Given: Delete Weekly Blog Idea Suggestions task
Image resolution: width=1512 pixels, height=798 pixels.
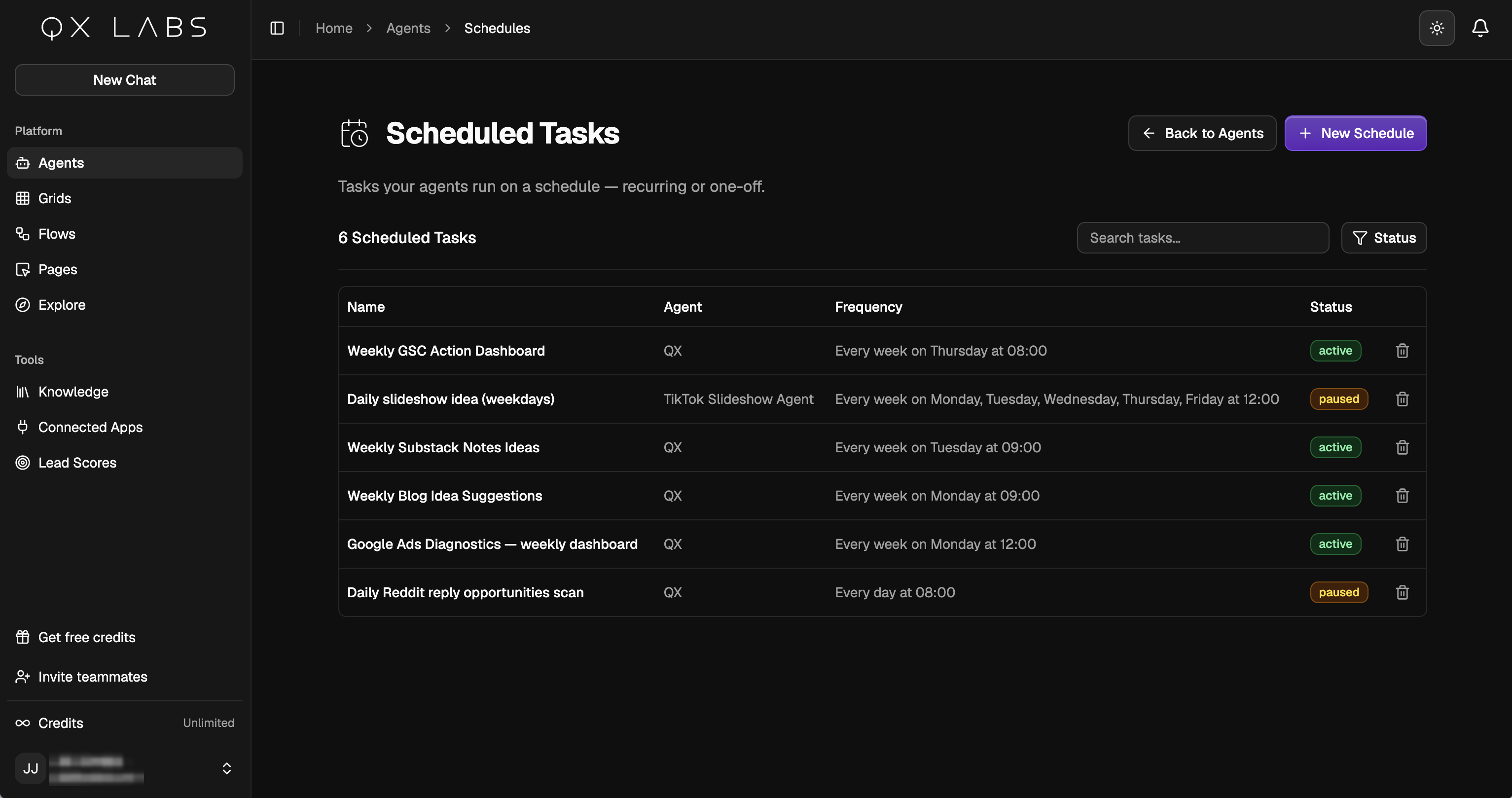Looking at the screenshot, I should click(x=1402, y=496).
